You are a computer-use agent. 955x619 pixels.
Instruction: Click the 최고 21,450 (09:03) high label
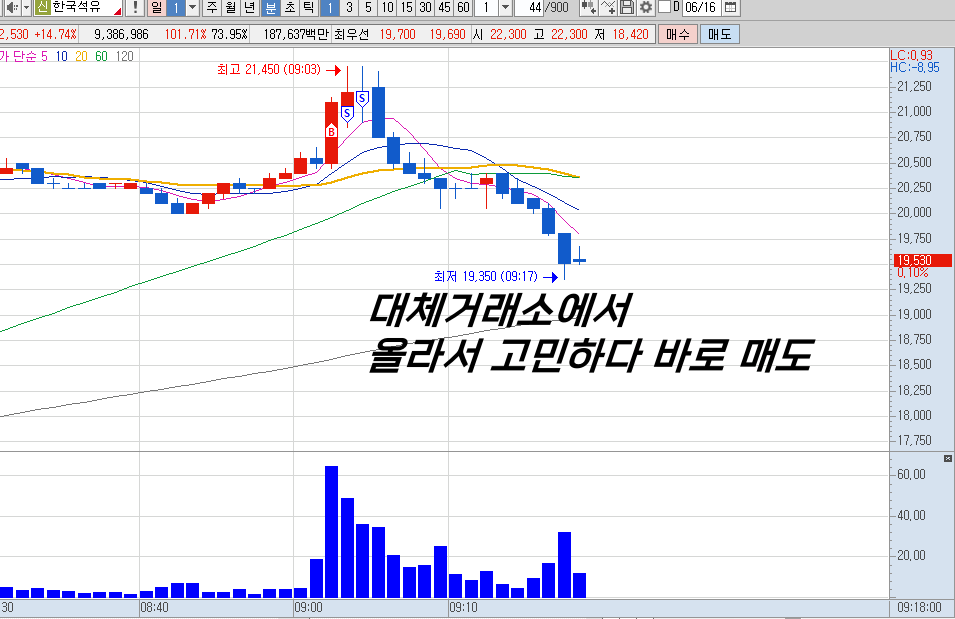(269, 69)
